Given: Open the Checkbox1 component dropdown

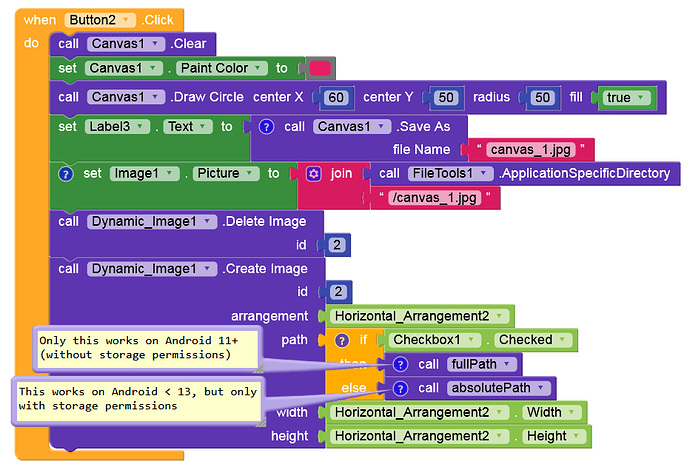Looking at the screenshot, I should click(x=471, y=340).
